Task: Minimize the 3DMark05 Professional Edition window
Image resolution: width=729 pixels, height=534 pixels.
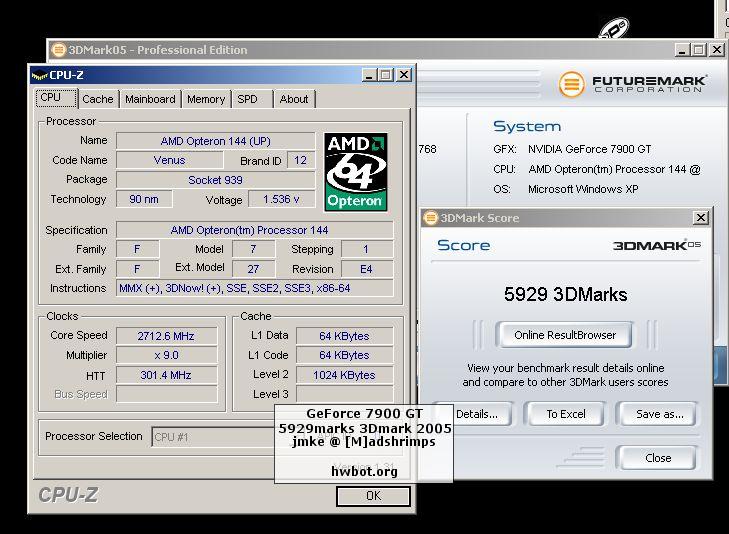Action: (x=682, y=50)
